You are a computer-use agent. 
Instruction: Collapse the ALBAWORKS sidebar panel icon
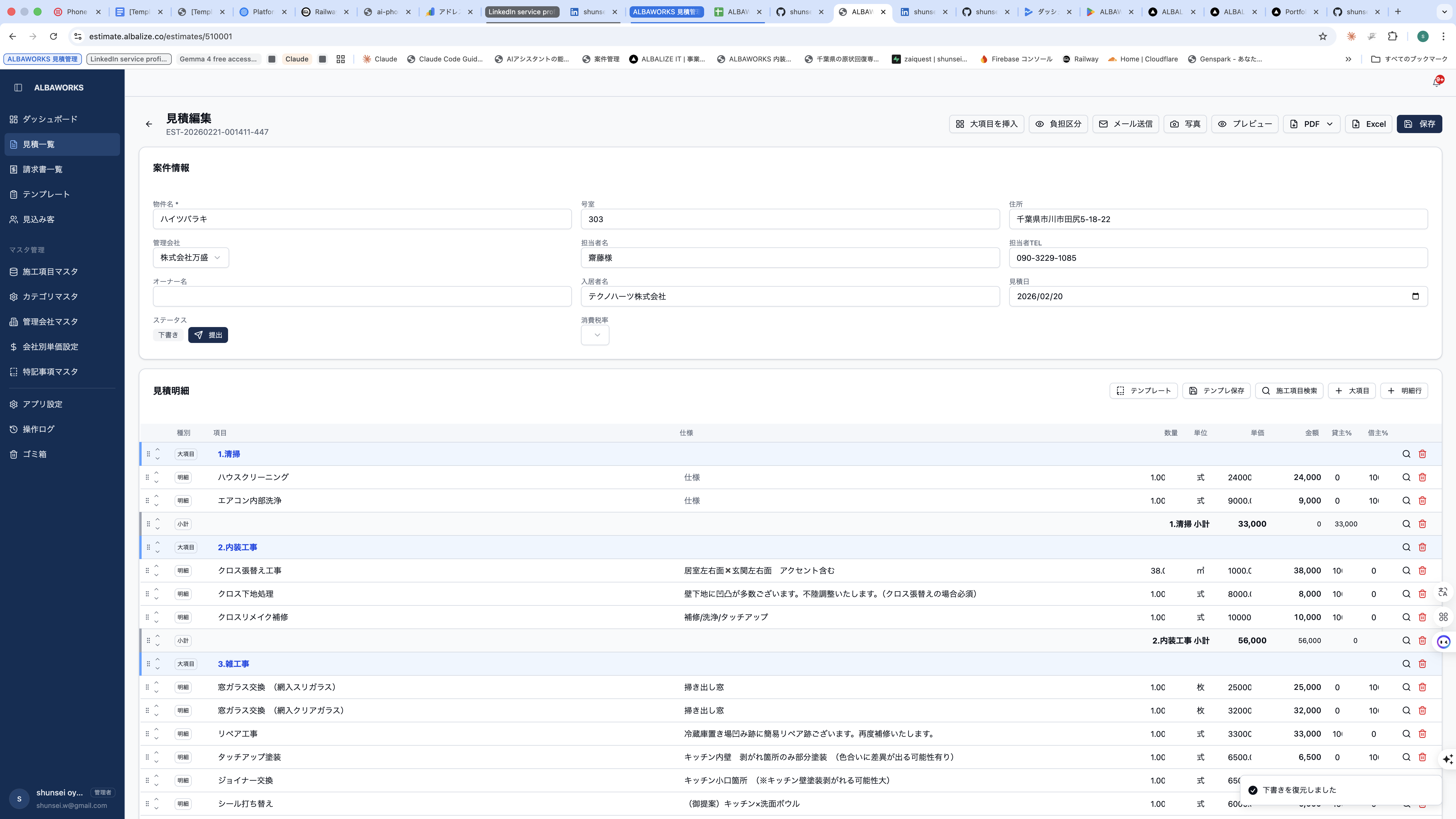click(x=18, y=88)
